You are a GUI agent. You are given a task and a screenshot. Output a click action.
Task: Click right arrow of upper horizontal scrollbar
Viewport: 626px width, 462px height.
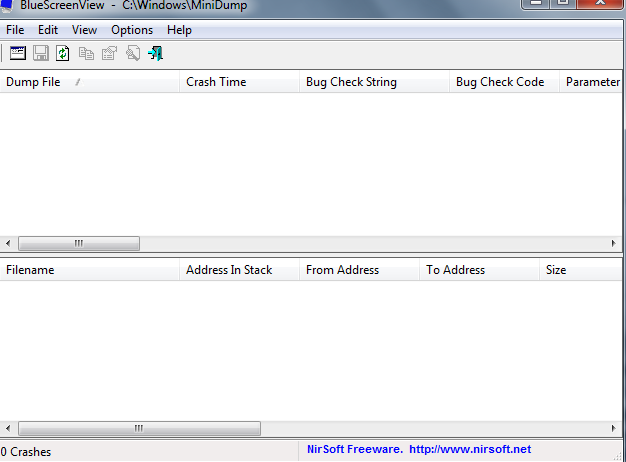pos(614,243)
